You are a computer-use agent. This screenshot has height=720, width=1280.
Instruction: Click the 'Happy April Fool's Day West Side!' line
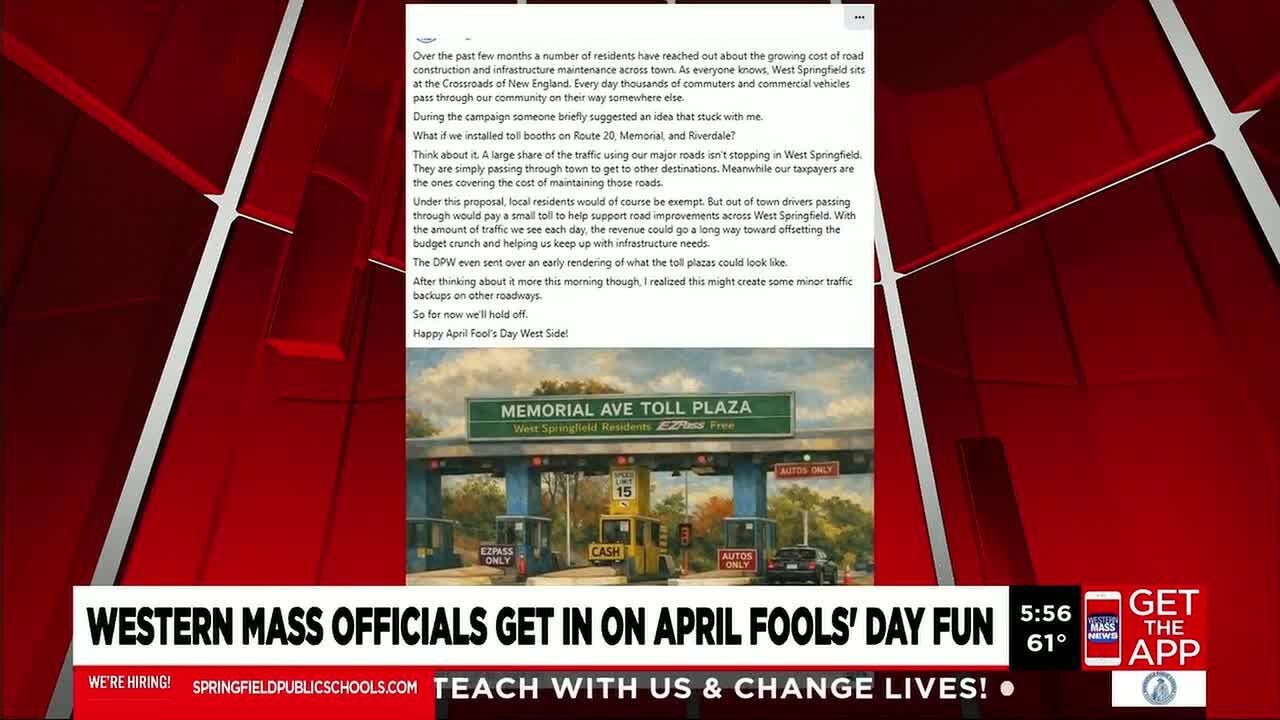(x=491, y=332)
